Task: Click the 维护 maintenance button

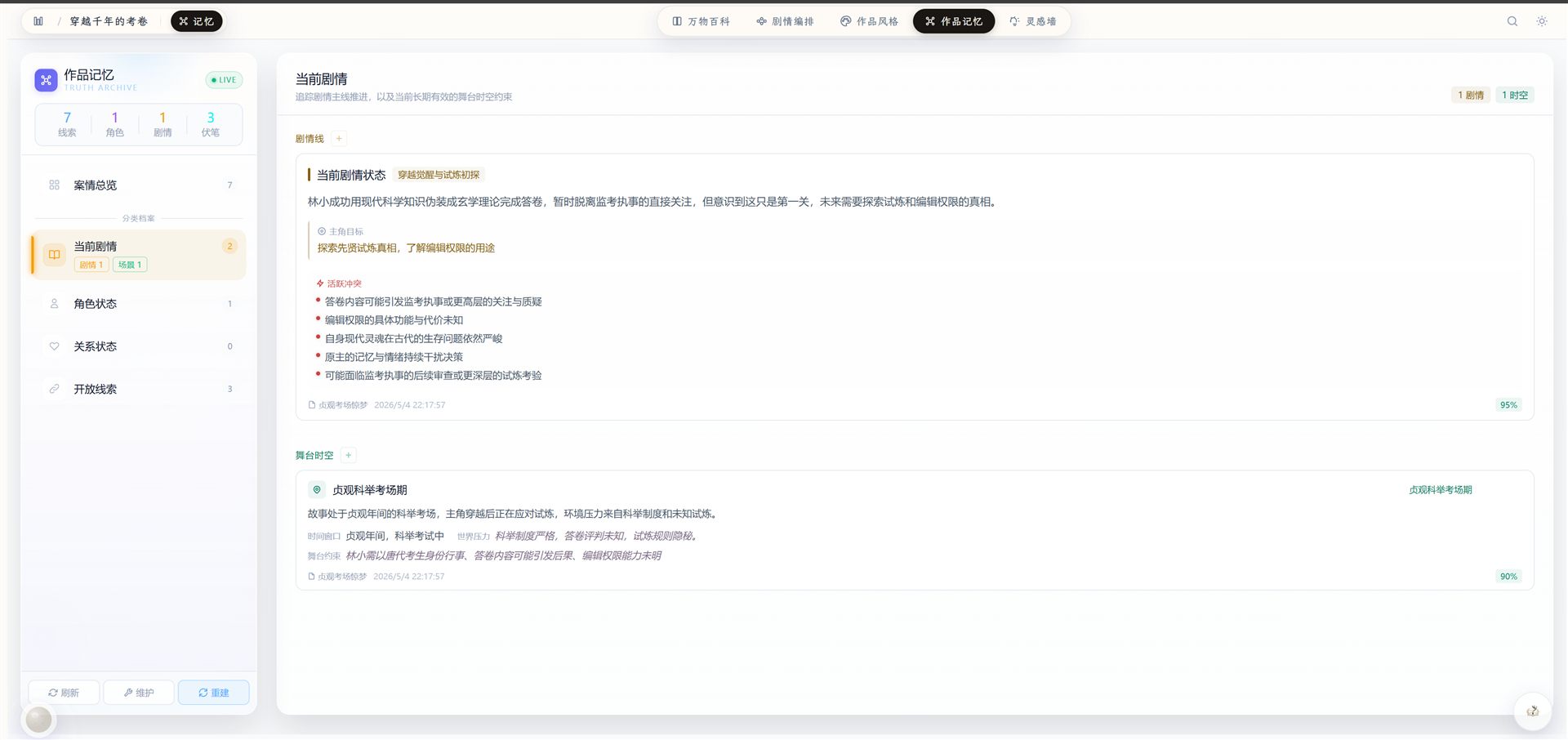Action: (139, 693)
